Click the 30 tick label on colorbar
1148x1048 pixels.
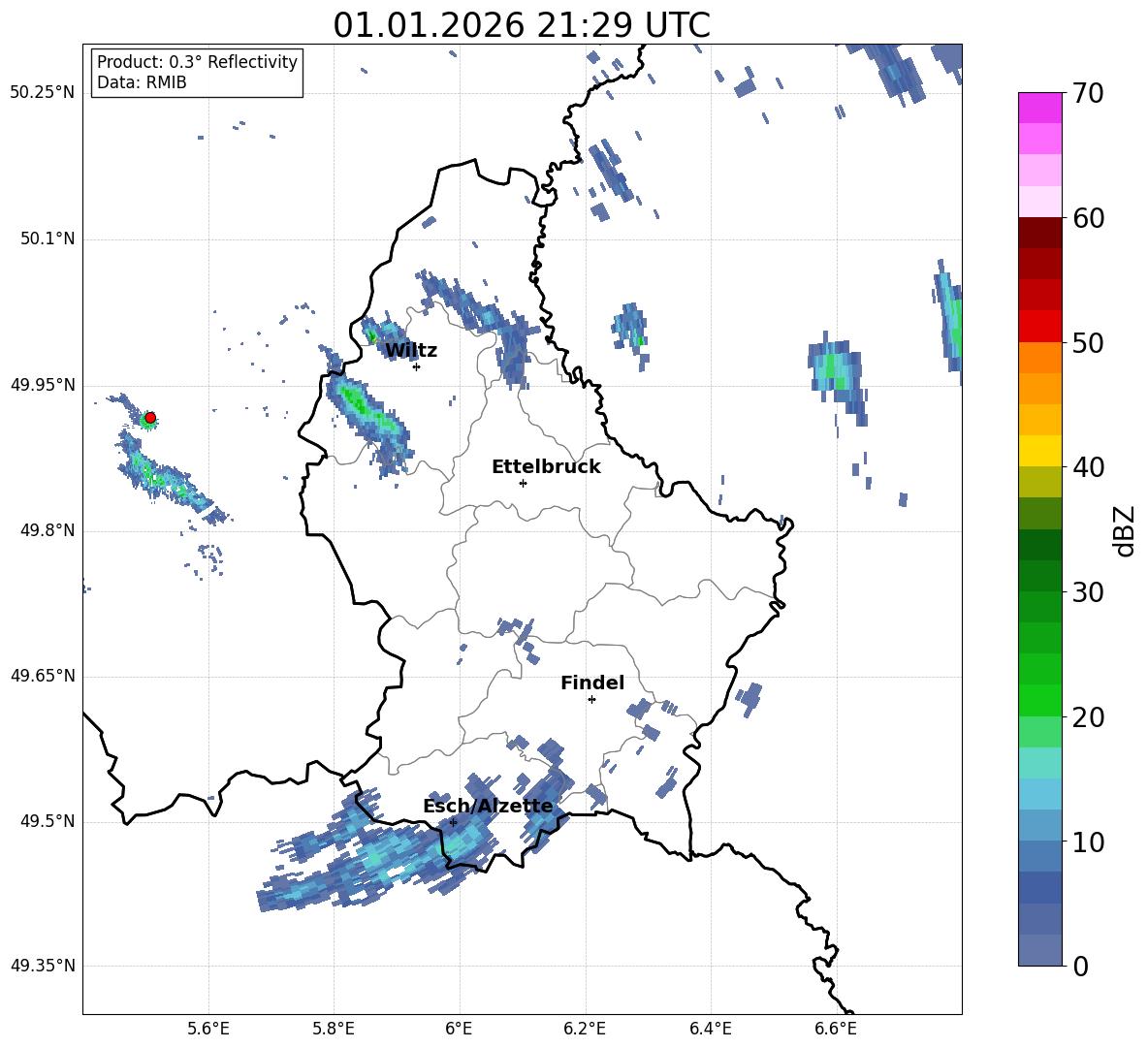point(1088,592)
